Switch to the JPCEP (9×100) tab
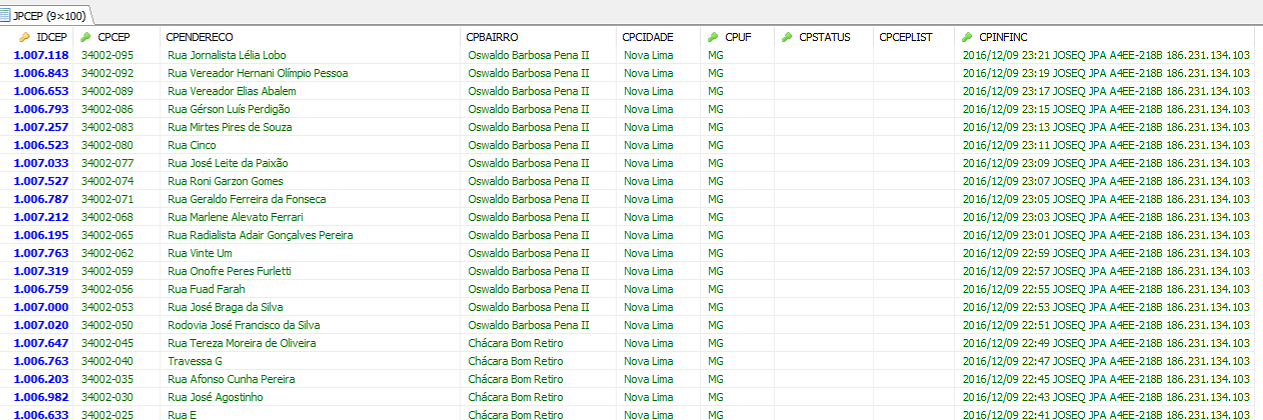1263x420 pixels. pos(46,16)
